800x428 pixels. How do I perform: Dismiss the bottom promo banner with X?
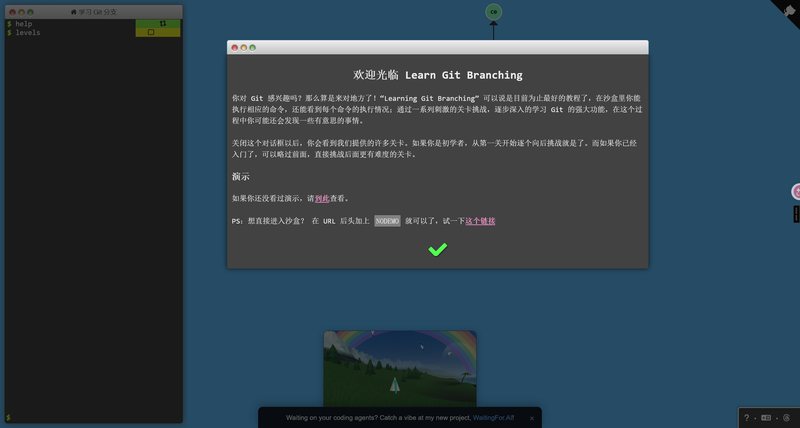(x=532, y=418)
